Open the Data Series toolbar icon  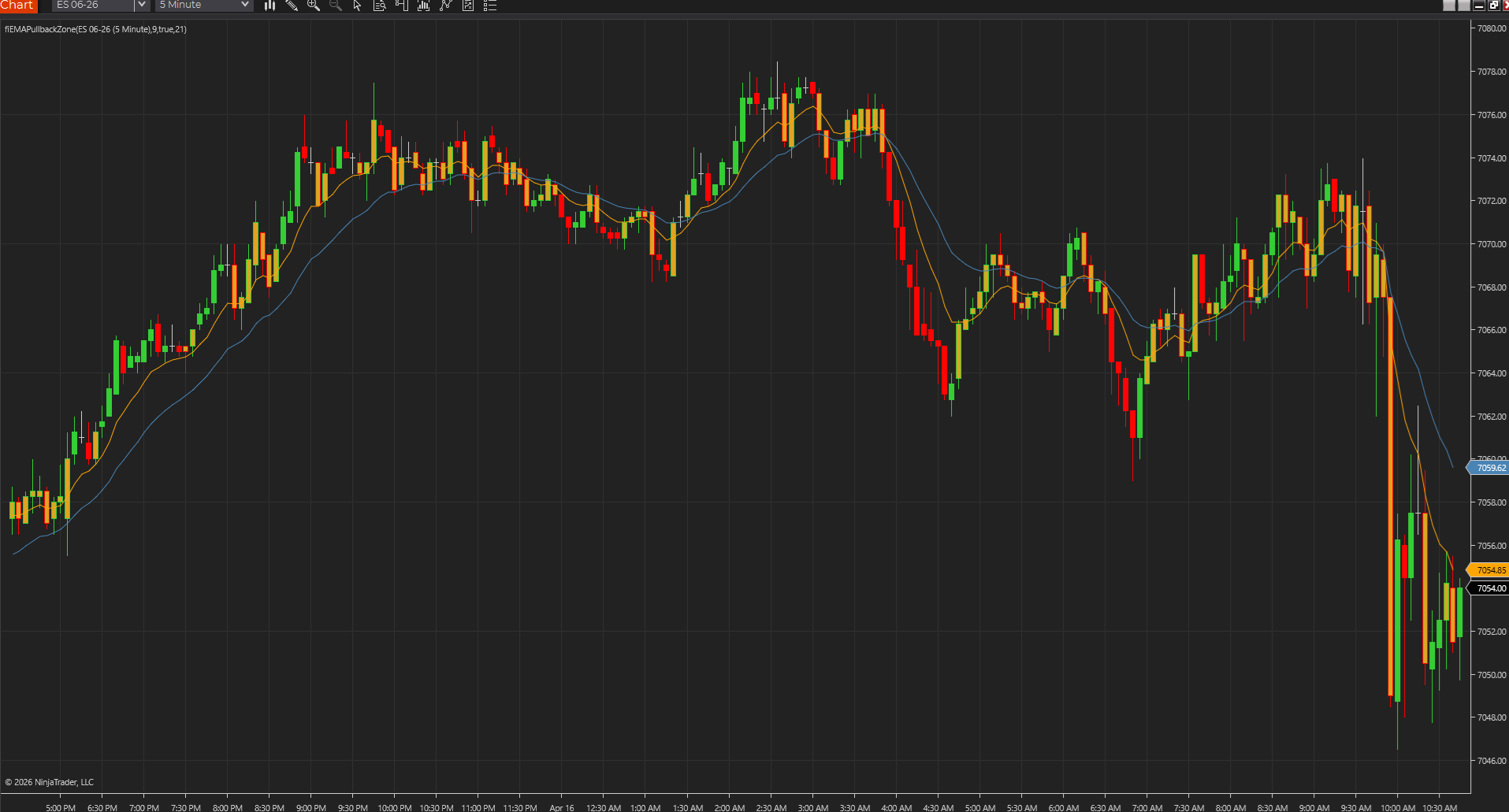click(x=379, y=6)
